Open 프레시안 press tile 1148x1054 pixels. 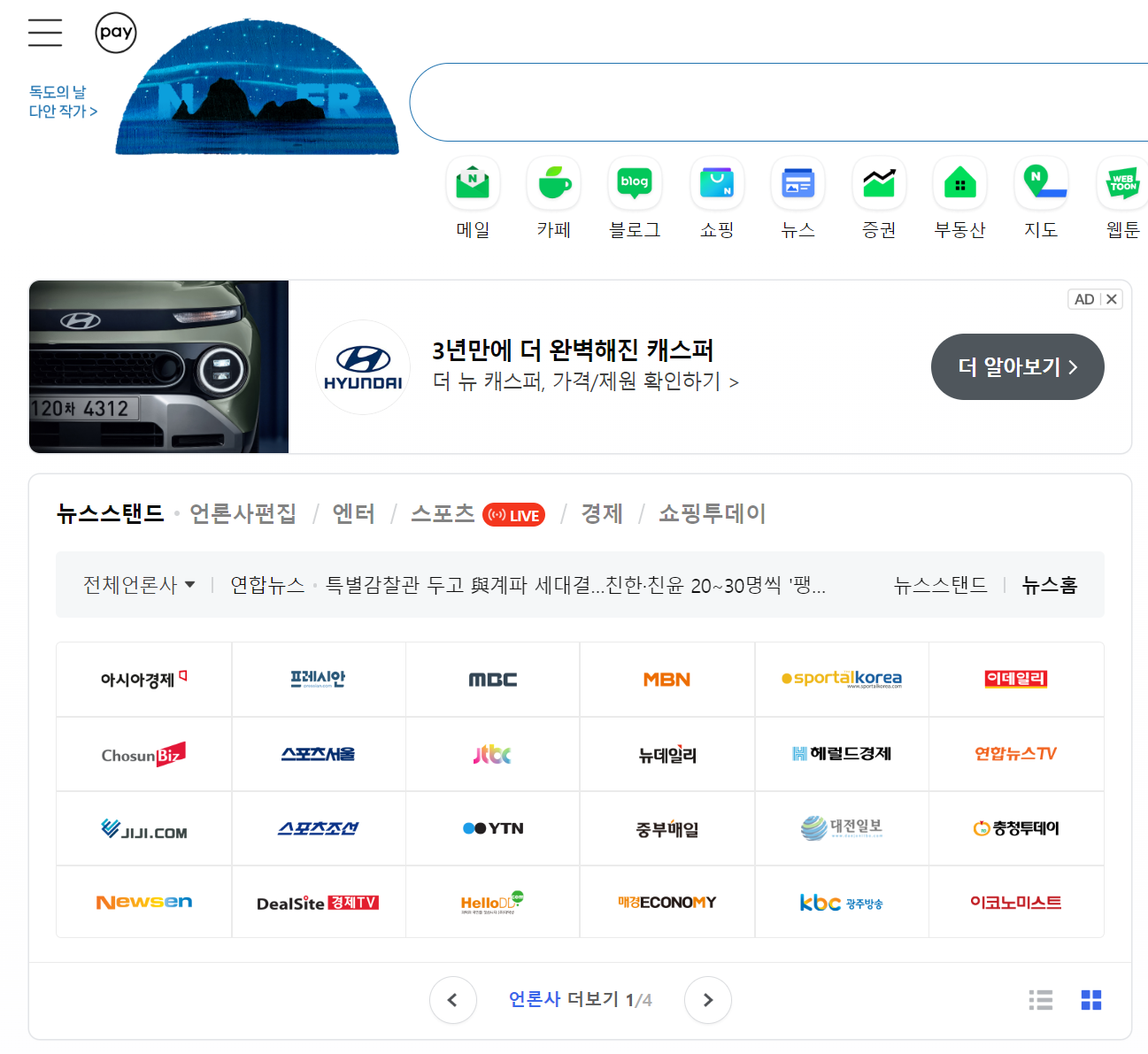click(x=319, y=680)
